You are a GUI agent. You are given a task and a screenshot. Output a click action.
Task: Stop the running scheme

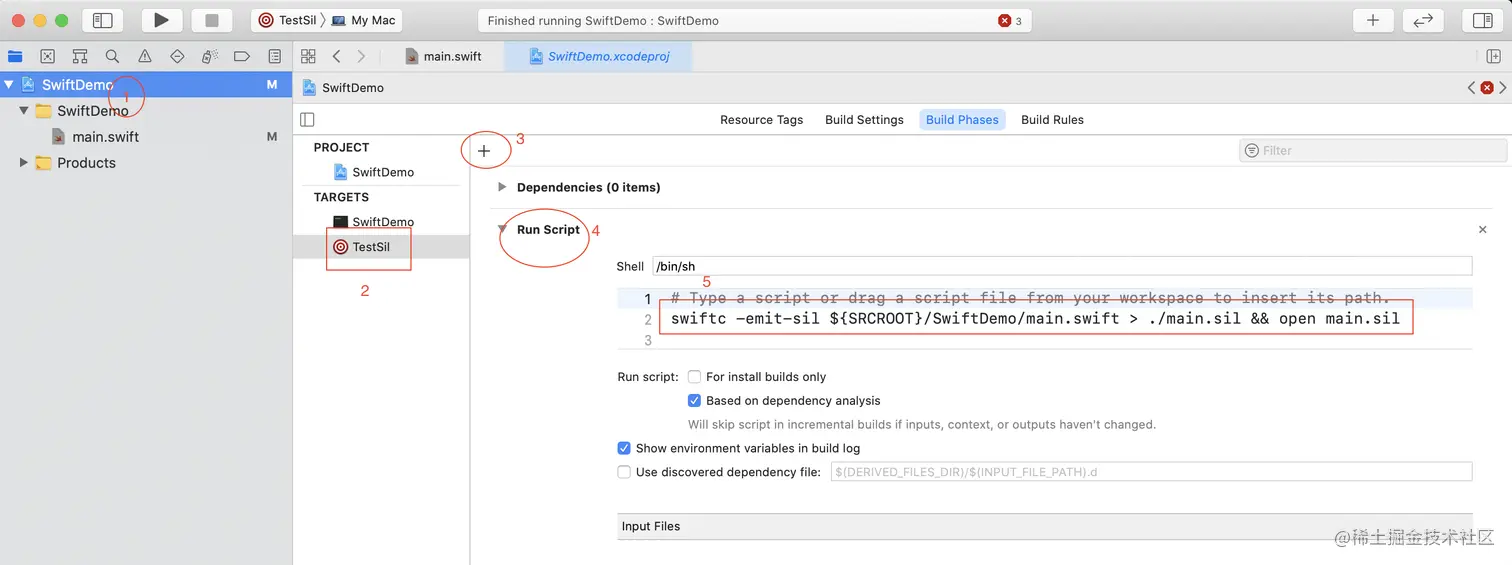click(x=212, y=20)
